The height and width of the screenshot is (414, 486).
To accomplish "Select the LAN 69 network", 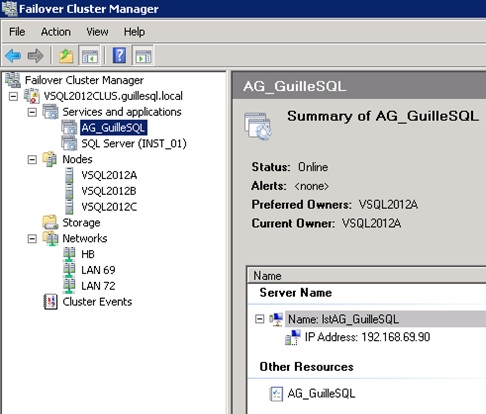I will [98, 270].
